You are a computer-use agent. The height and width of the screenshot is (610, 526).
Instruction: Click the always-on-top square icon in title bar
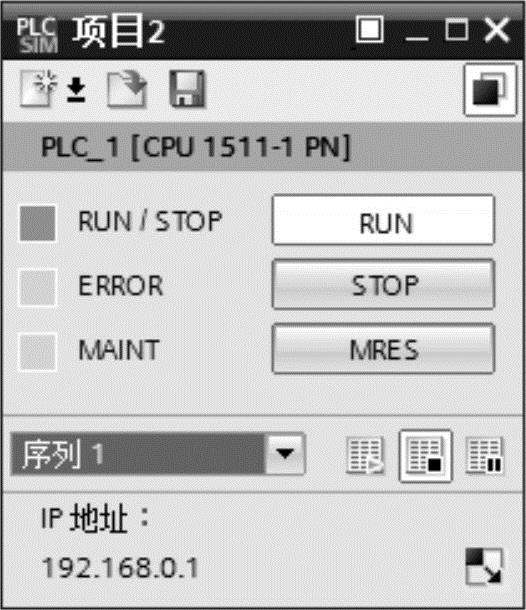pyautogui.click(x=370, y=30)
